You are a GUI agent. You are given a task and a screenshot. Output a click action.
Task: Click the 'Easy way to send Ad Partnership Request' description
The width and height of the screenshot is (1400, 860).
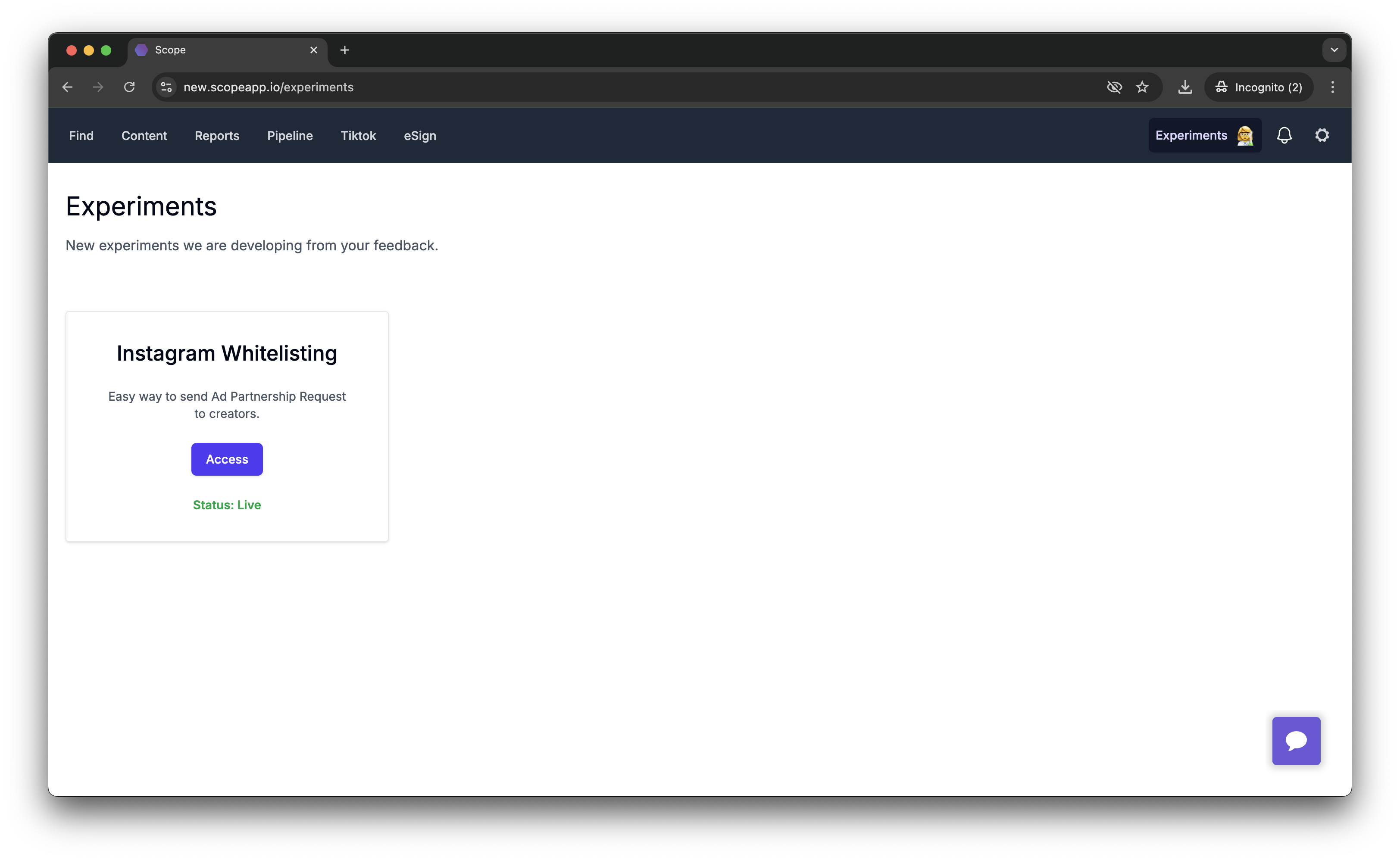tap(226, 405)
